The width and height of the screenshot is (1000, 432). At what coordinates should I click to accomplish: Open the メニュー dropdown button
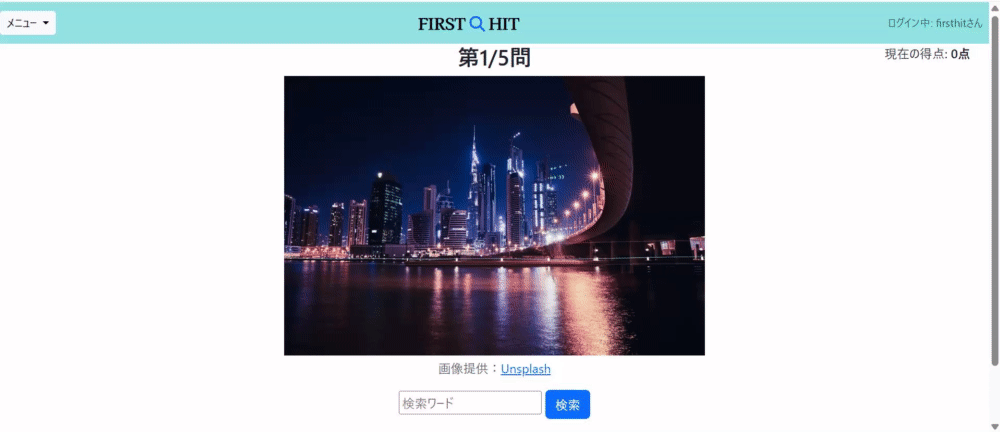tap(27, 23)
